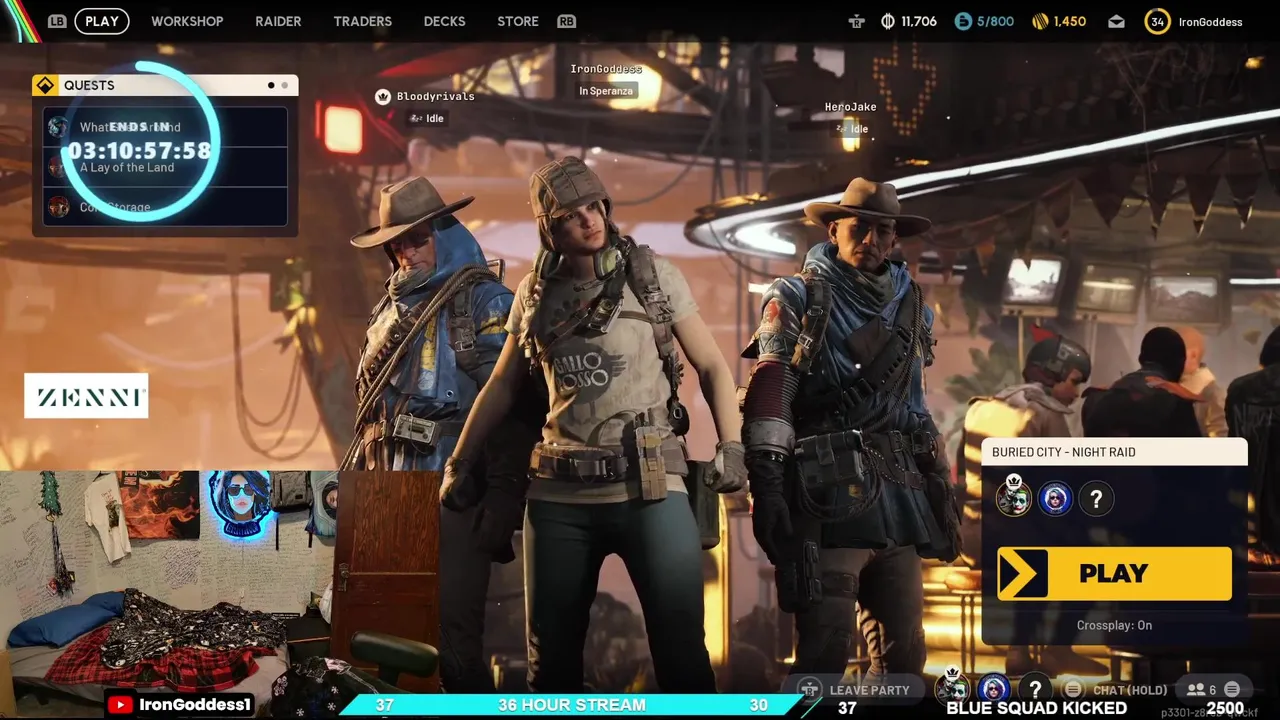This screenshot has height=720, width=1280.
Task: Click the joker avatar in the raid panel
Action: (x=1013, y=497)
